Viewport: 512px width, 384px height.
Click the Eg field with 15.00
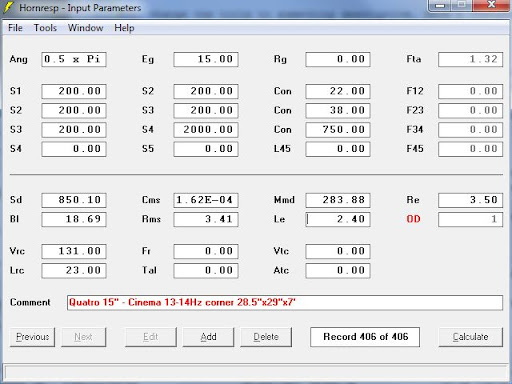coord(206,59)
